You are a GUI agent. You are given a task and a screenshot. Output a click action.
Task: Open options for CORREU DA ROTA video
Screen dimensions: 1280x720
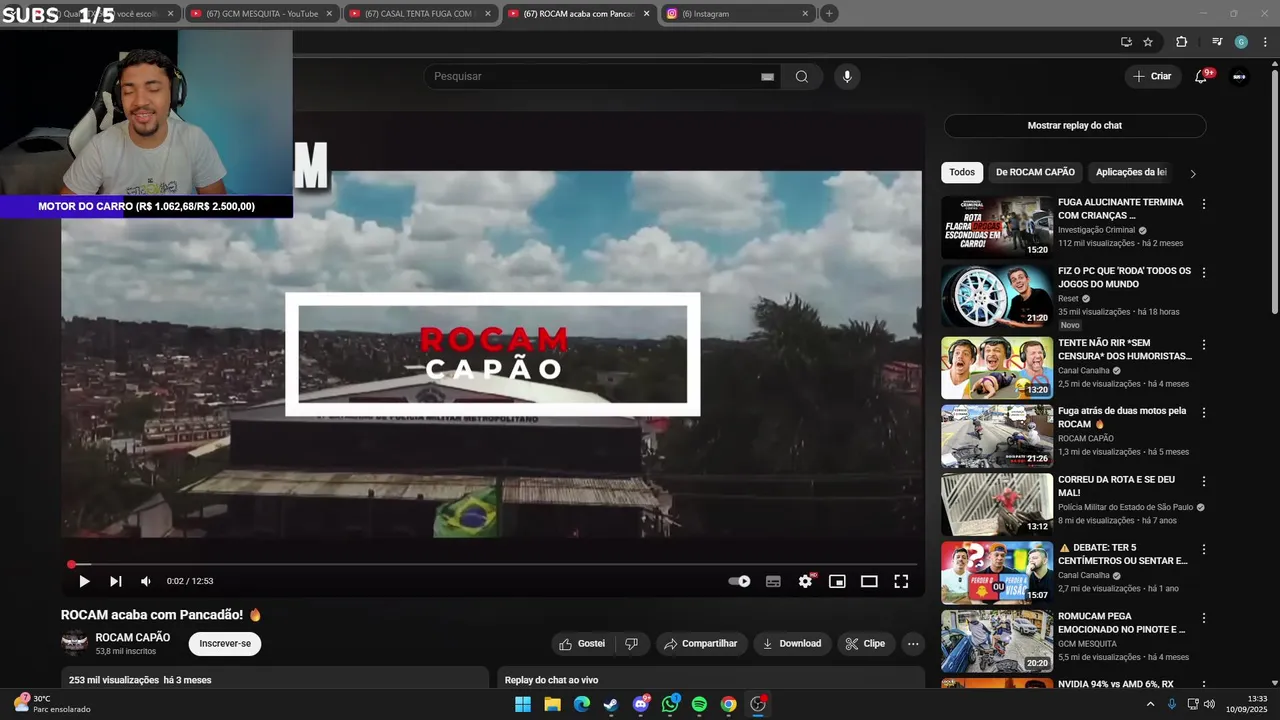pyautogui.click(x=1204, y=481)
